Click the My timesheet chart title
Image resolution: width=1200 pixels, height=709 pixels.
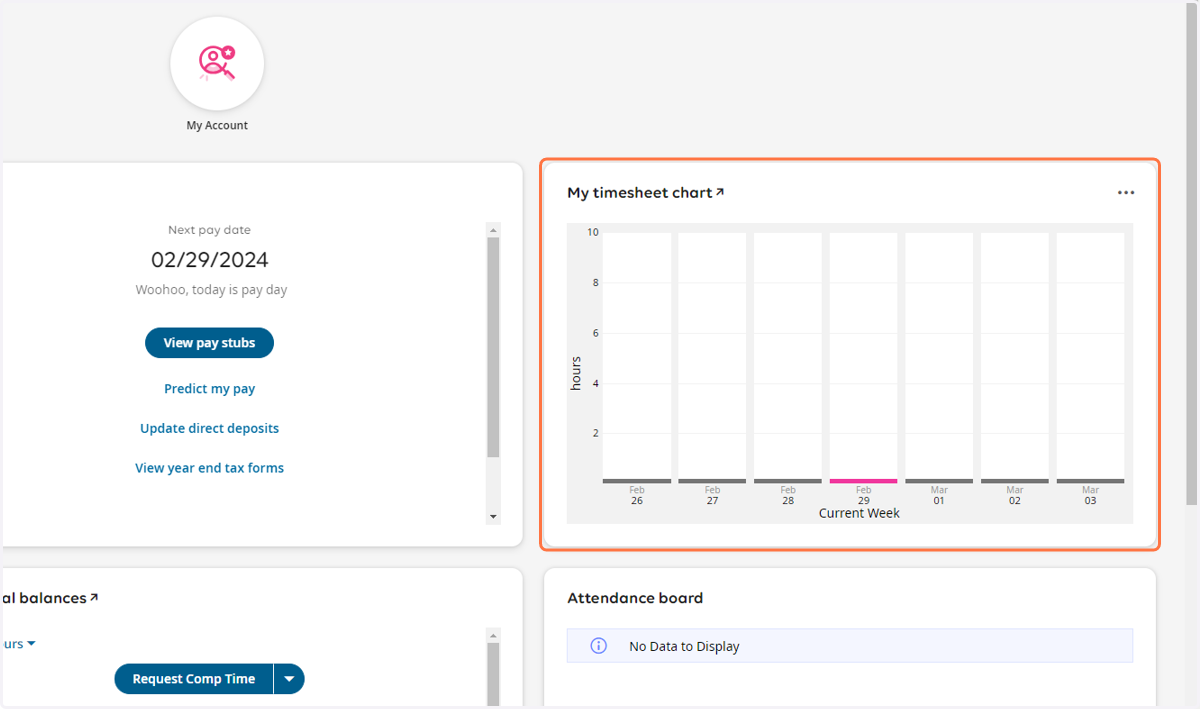coord(639,193)
